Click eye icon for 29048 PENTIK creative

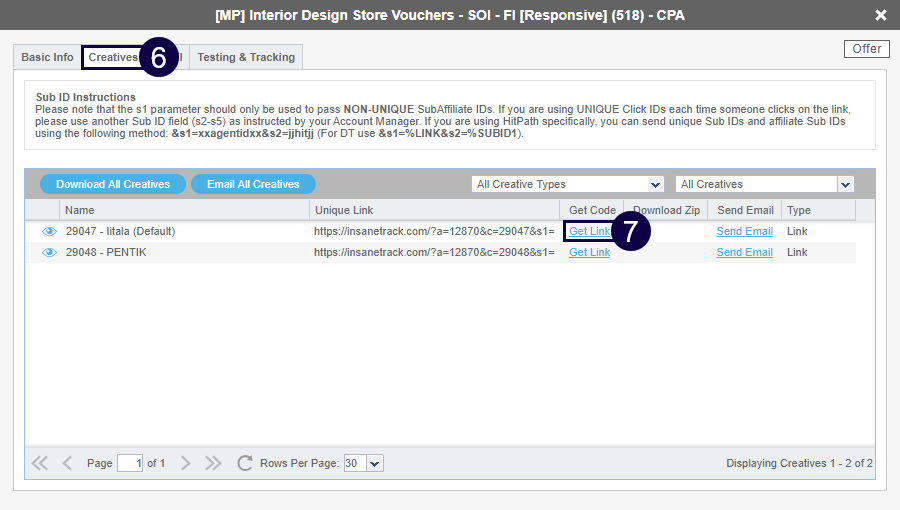click(49, 253)
